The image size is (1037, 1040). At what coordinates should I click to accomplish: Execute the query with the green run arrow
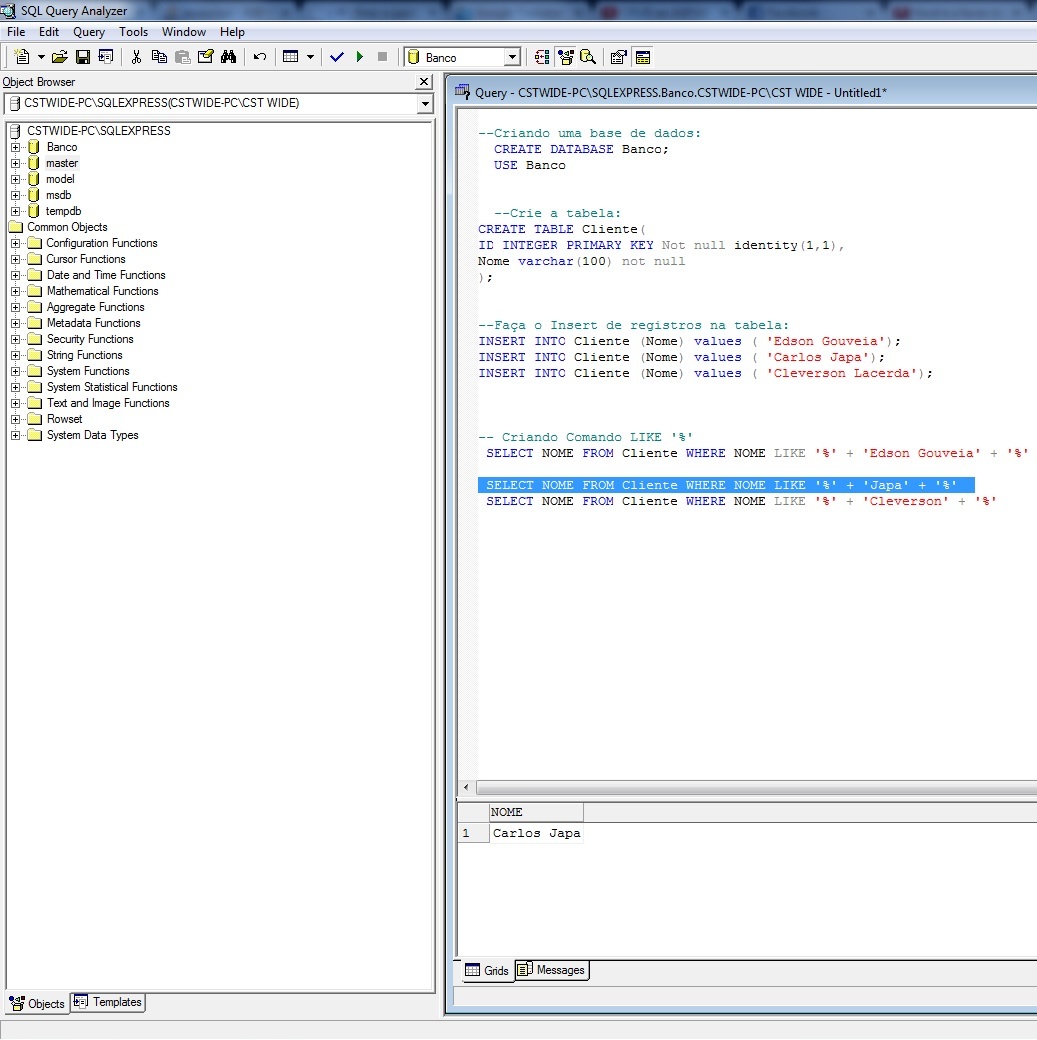360,57
